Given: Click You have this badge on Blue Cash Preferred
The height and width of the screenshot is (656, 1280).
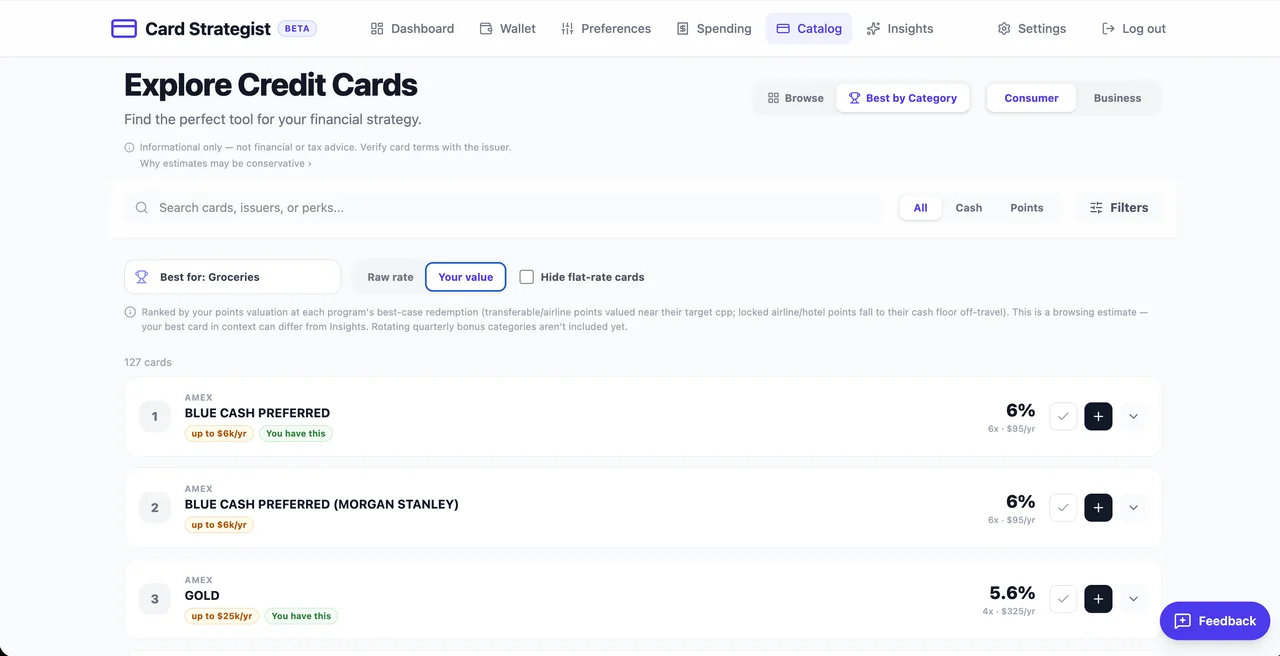Looking at the screenshot, I should pyautogui.click(x=296, y=434).
